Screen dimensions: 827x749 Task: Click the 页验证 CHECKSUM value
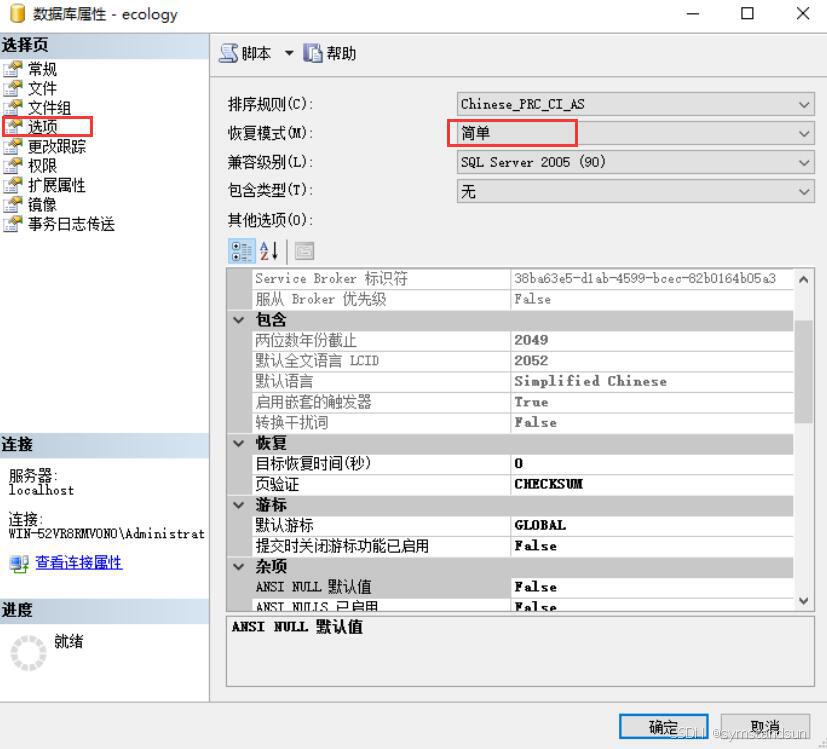pos(652,484)
